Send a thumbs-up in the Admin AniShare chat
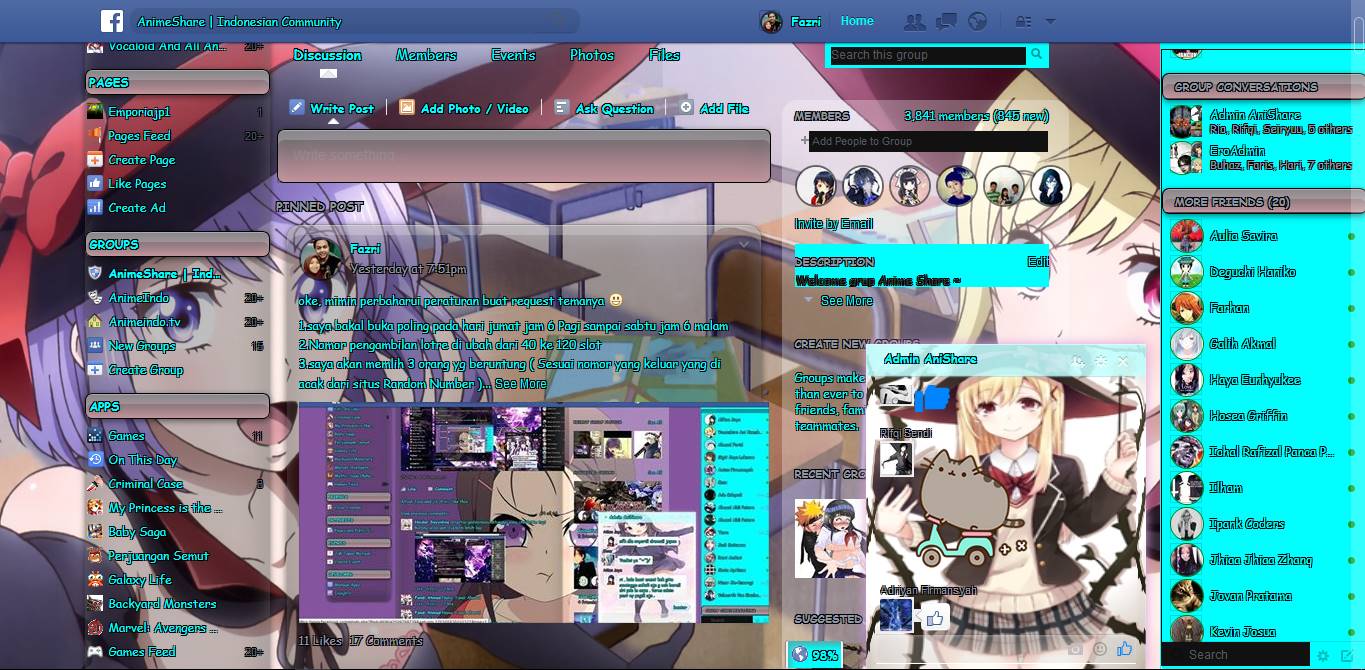 coord(1124,650)
